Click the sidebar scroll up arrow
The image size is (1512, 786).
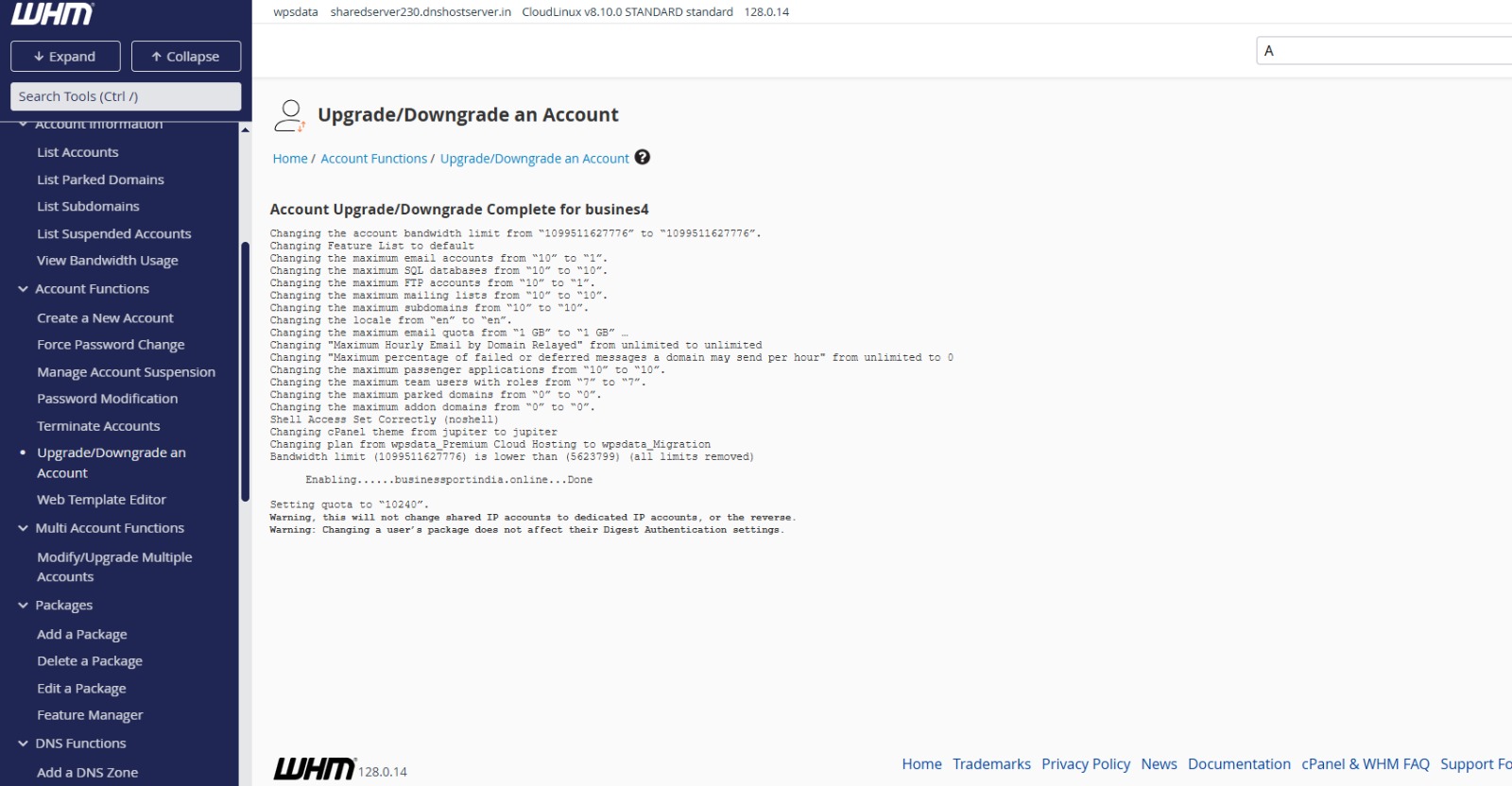pos(246,129)
